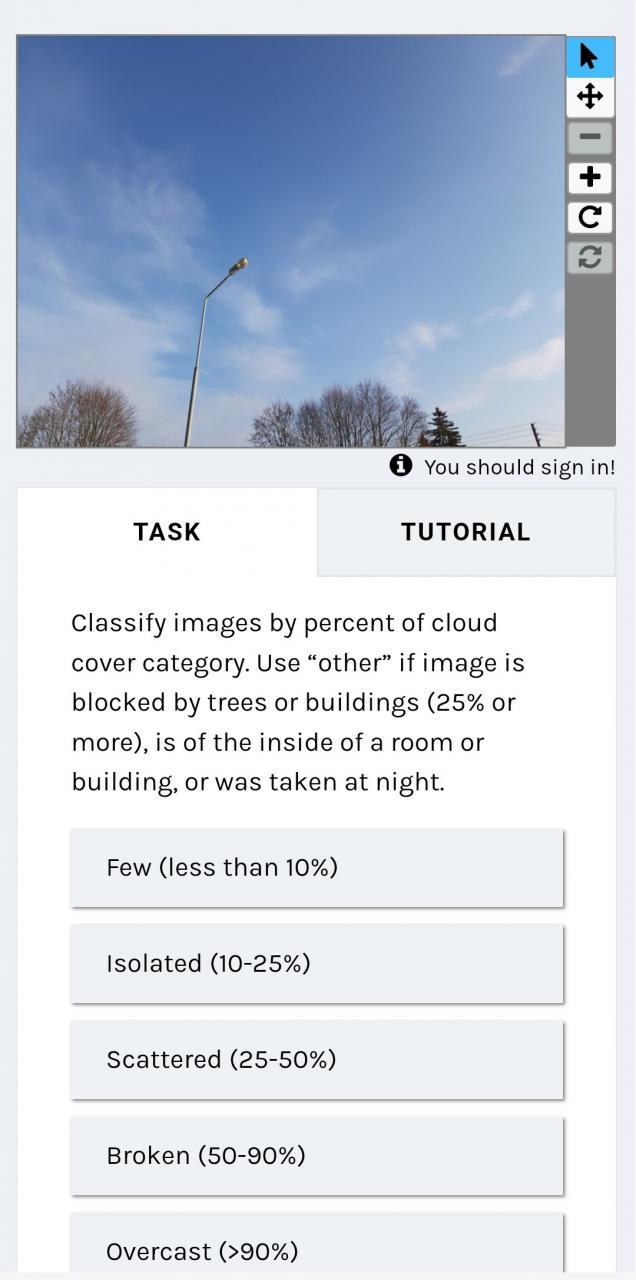The width and height of the screenshot is (636, 1280).
Task: Select the TASK tab
Action: coord(167,532)
